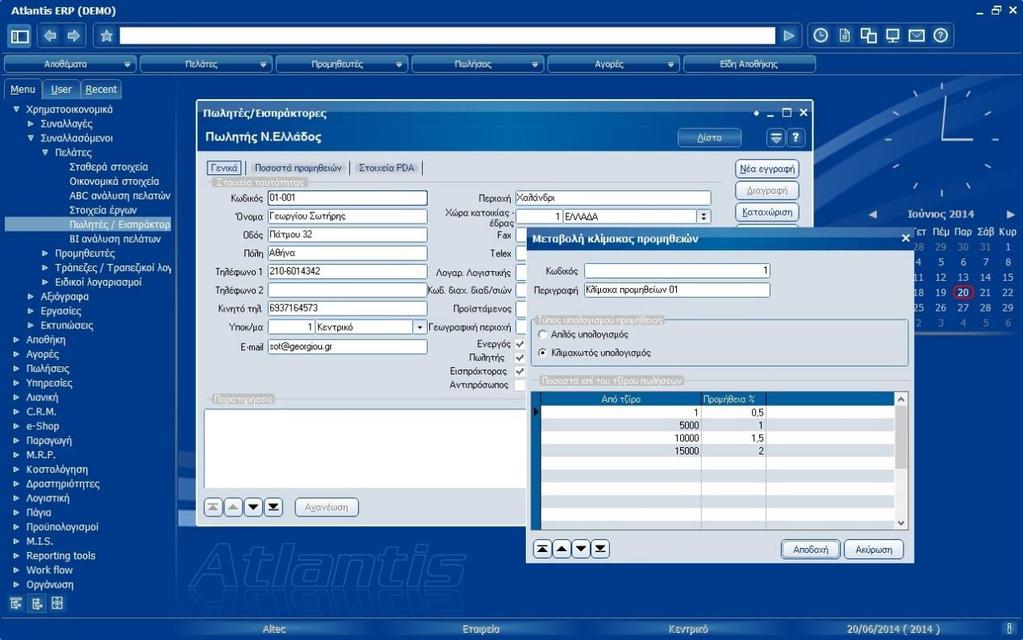Open the Στοιχεία PDA tab
The width and height of the screenshot is (1023, 640).
[x=386, y=168]
